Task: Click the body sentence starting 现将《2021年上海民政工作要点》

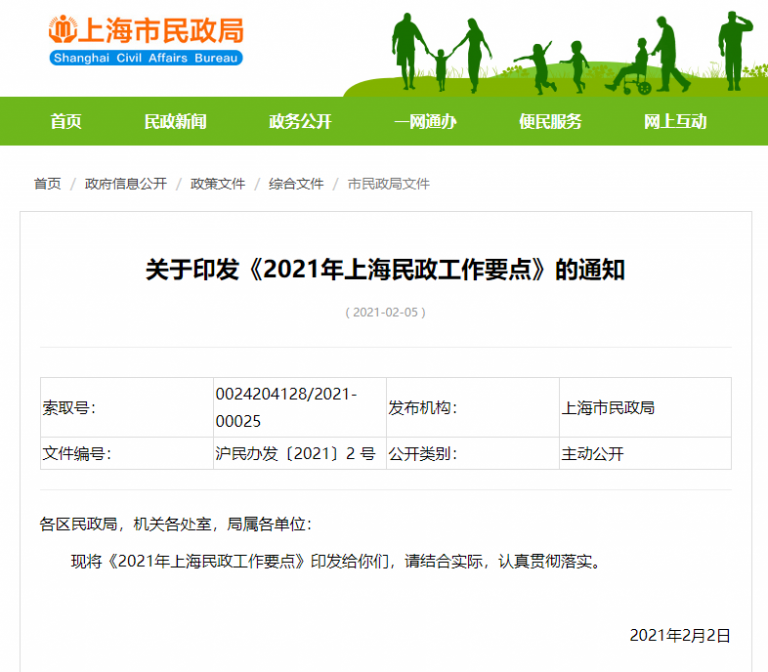Action: (336, 561)
